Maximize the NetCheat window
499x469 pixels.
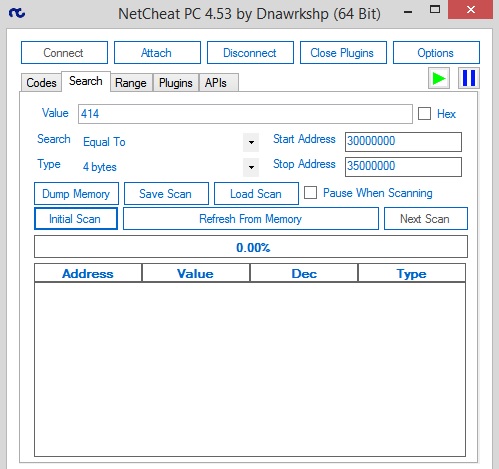435,10
